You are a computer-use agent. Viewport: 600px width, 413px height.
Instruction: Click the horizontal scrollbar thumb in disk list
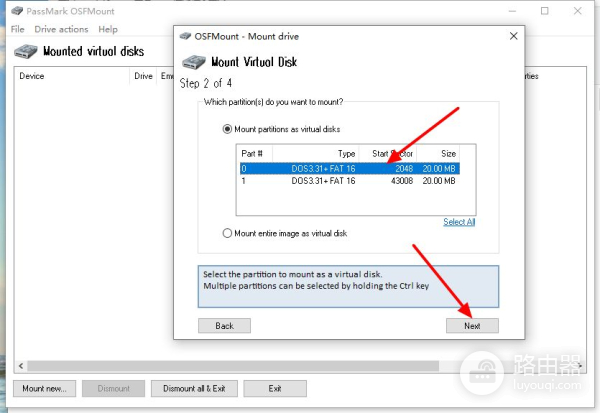point(233,366)
